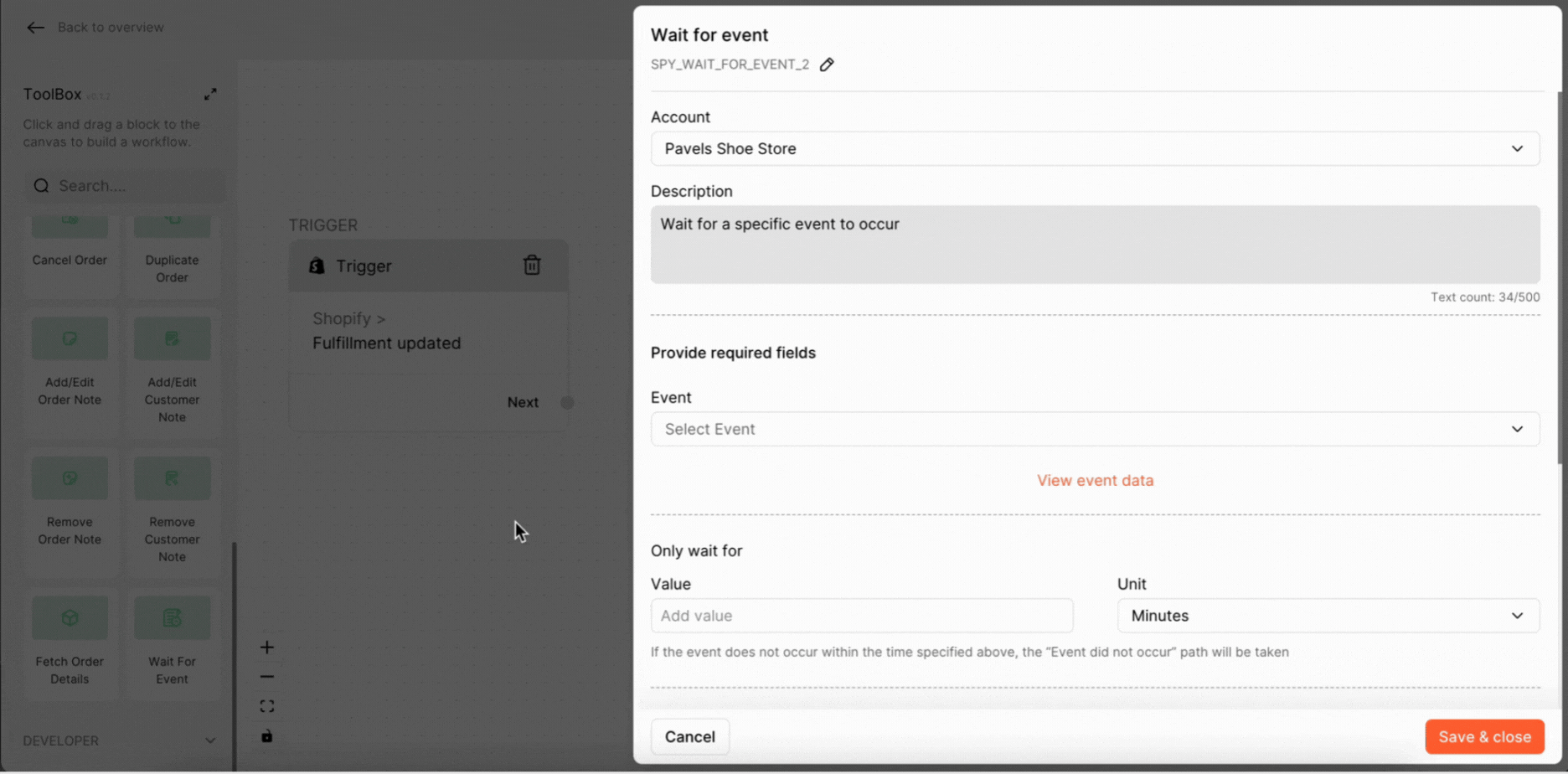The height and width of the screenshot is (774, 1568).
Task: Open View event data link
Action: pos(1095,481)
